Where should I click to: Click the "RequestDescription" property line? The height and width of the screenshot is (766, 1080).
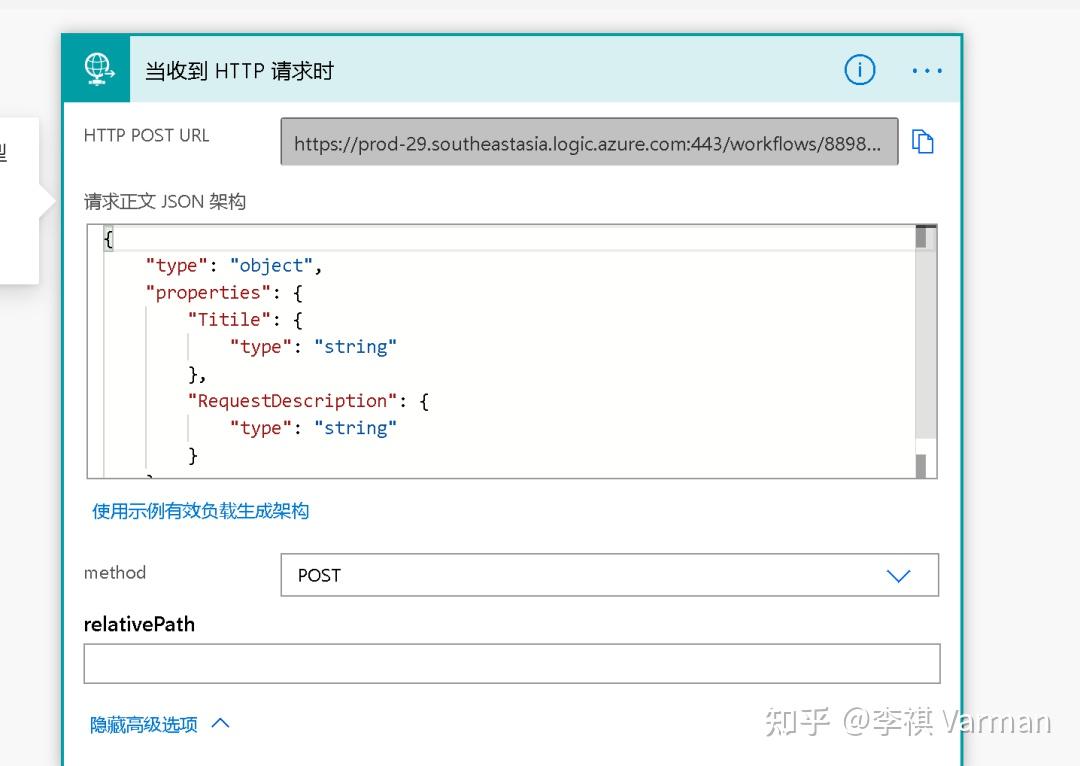(308, 401)
